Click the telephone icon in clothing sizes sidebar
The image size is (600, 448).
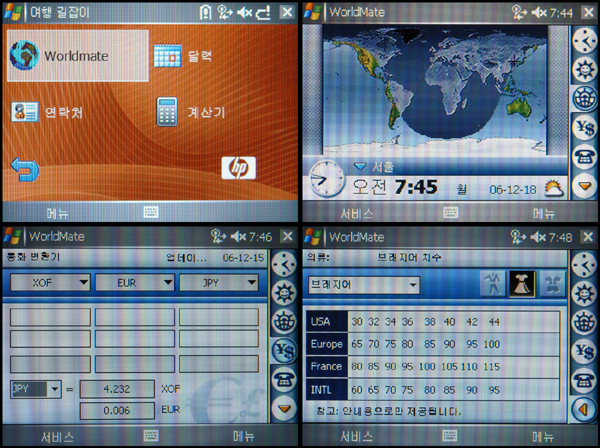click(x=584, y=380)
